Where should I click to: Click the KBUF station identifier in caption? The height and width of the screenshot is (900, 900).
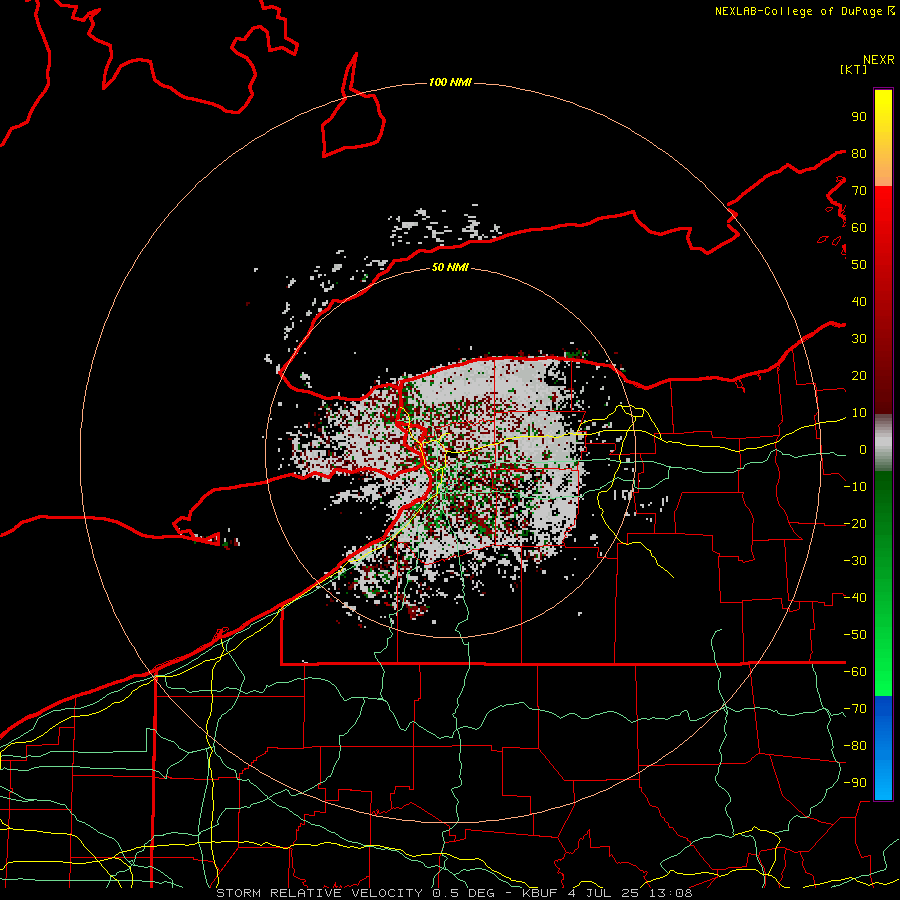pyautogui.click(x=541, y=893)
